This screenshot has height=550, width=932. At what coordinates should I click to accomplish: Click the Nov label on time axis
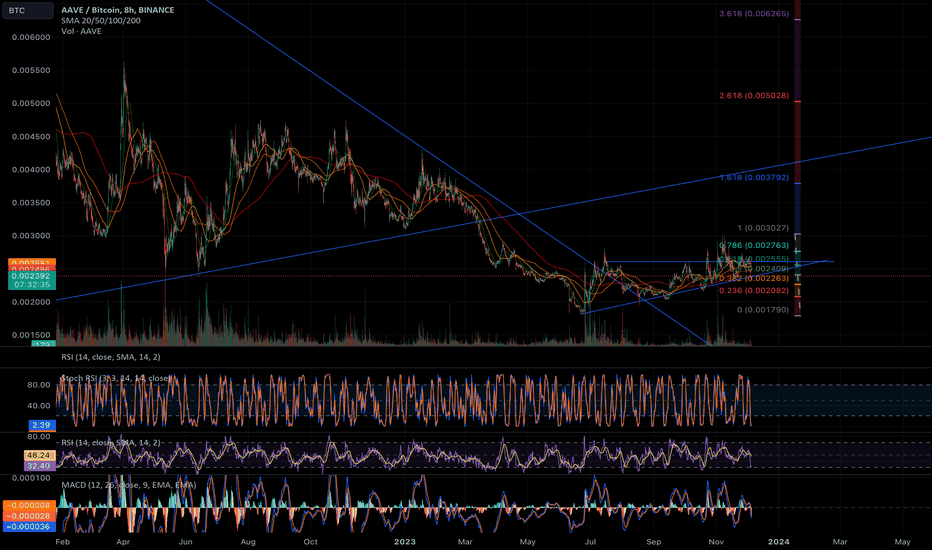(716, 542)
